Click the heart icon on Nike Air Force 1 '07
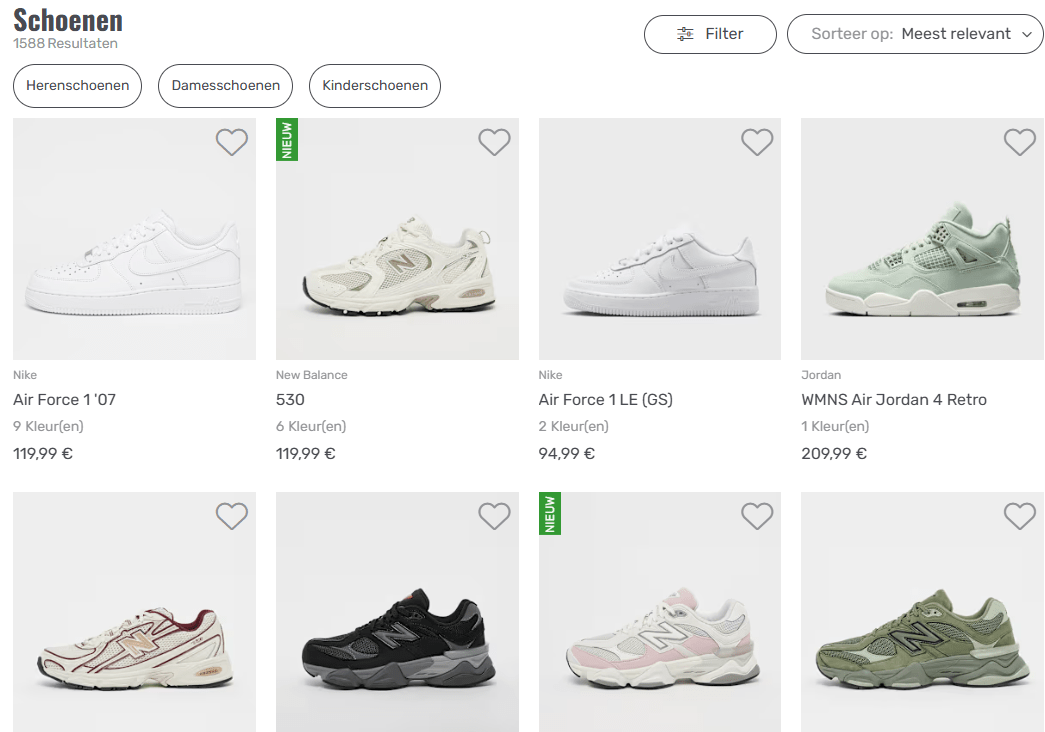 [x=231, y=142]
